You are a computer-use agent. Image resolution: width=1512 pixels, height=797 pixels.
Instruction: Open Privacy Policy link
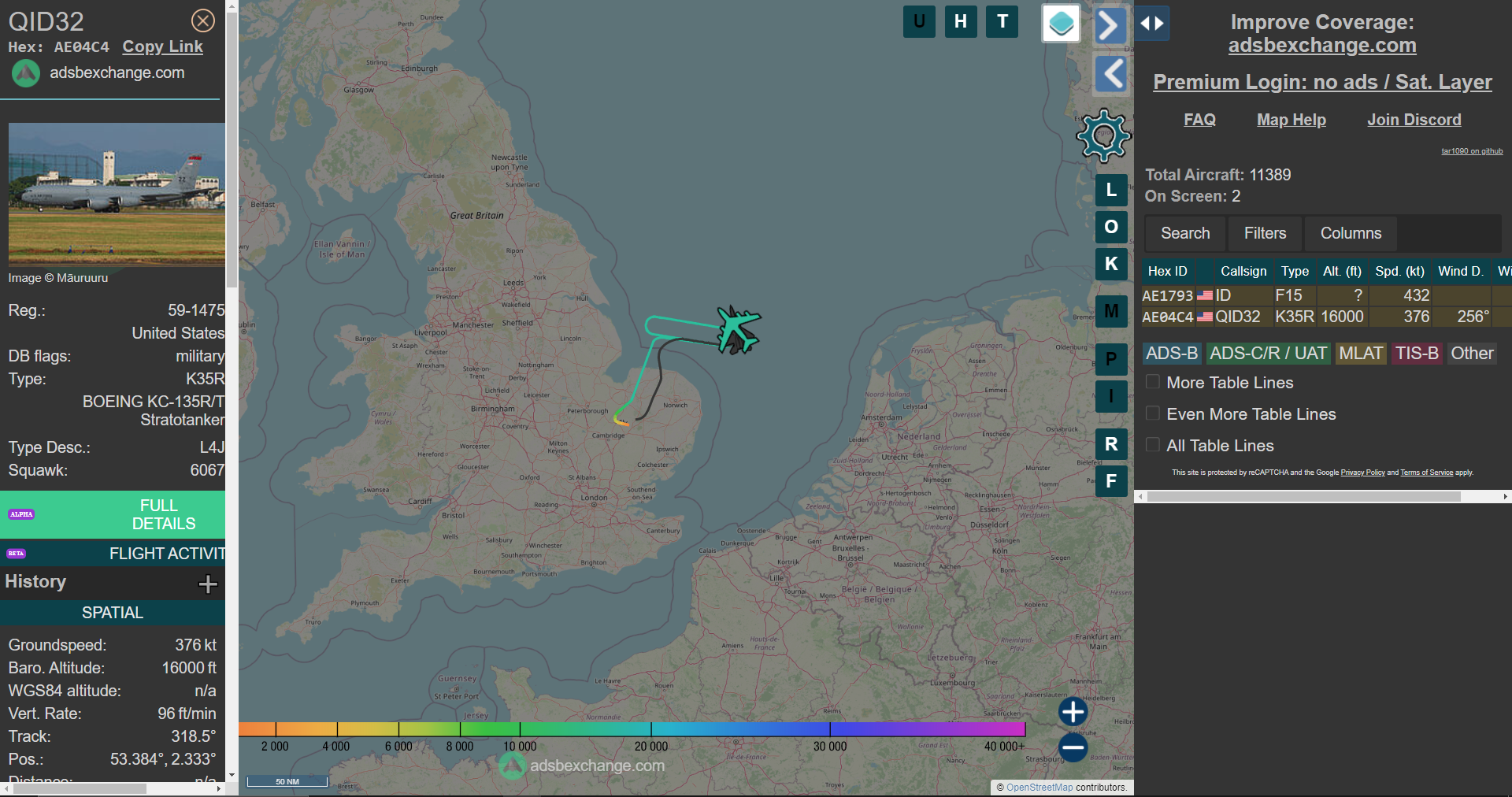(1362, 473)
